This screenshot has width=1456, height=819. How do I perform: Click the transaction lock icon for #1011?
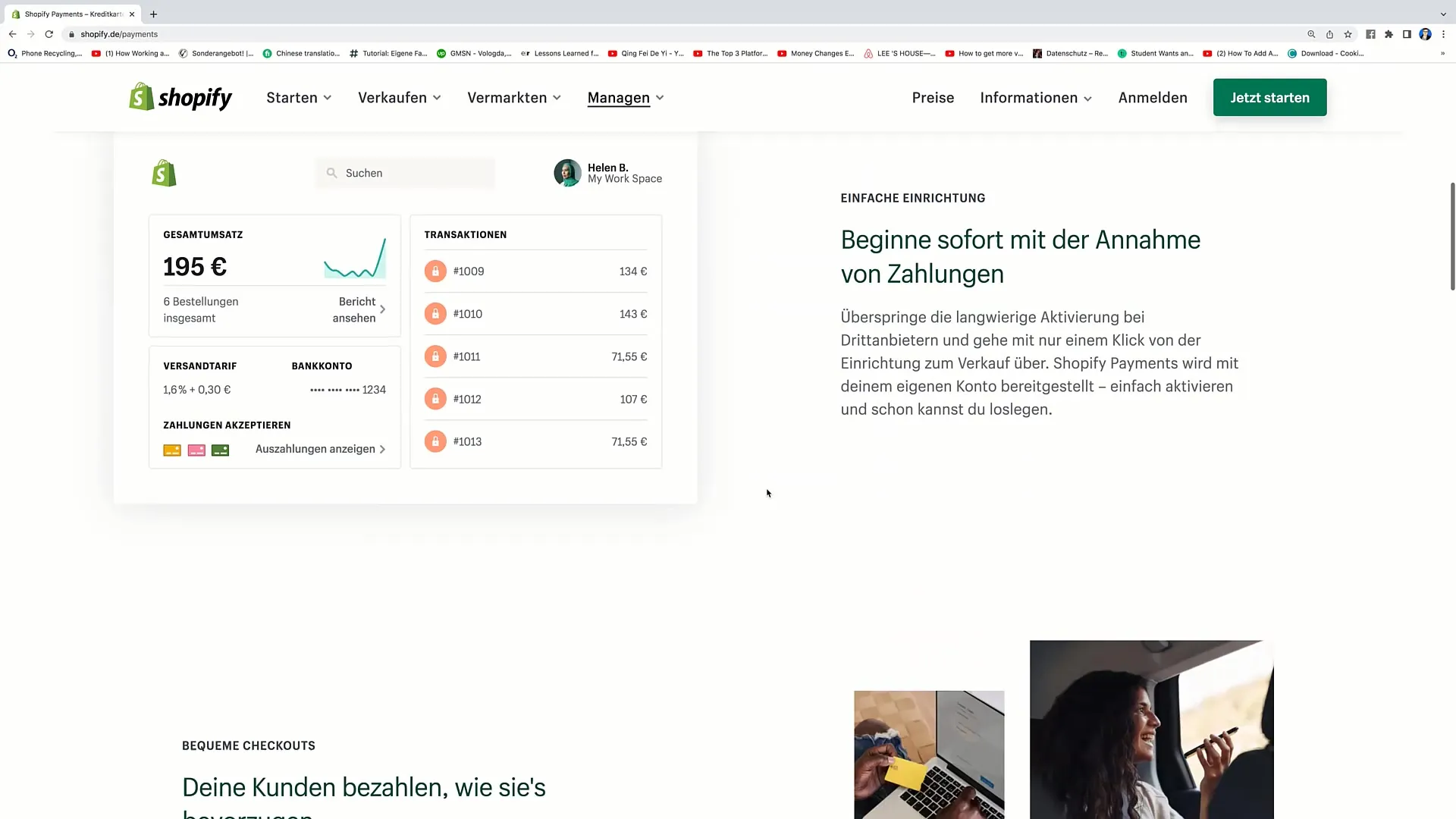point(435,356)
